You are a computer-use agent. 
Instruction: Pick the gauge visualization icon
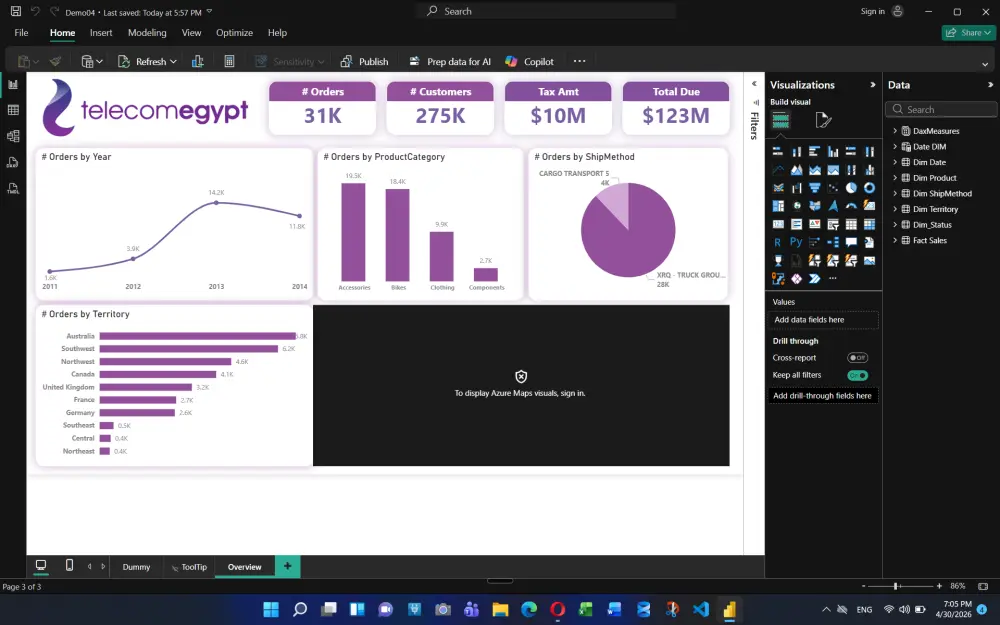point(851,206)
